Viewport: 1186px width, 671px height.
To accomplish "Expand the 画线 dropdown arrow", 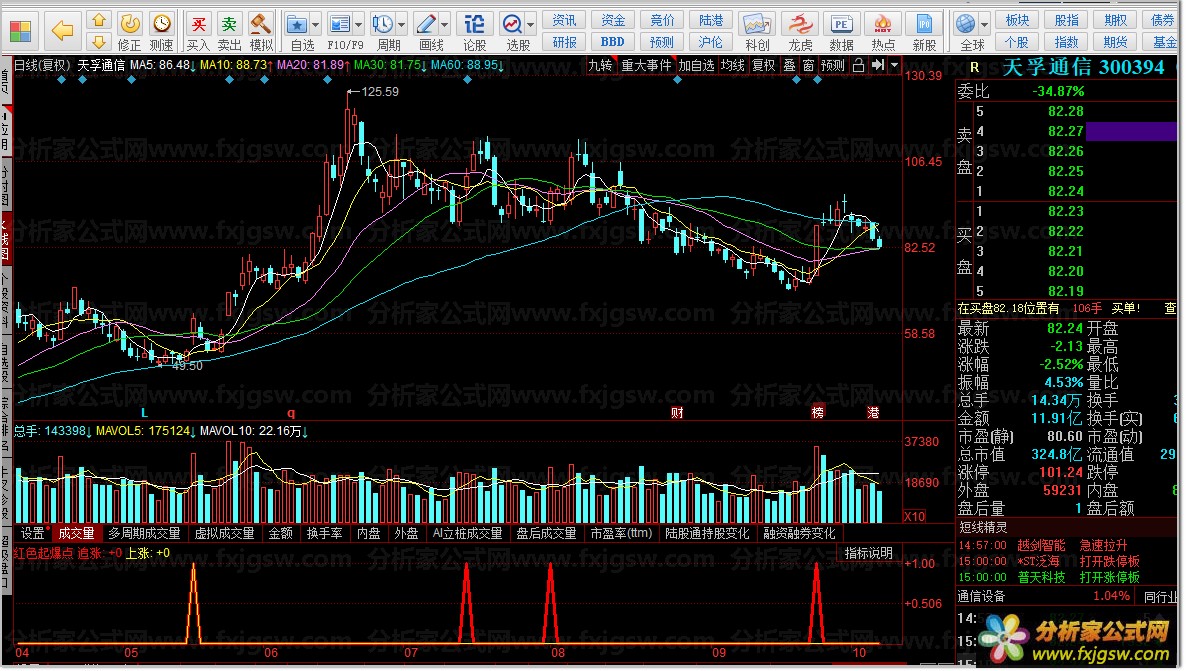I will click(x=445, y=24).
